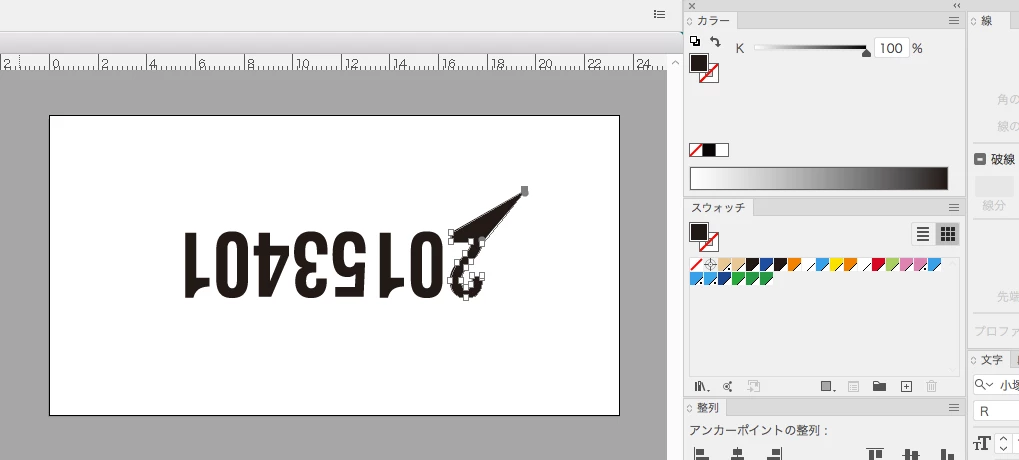1019x460 pixels.
Task: Cycle カラー panel size with tab arrows
Action: (690, 21)
